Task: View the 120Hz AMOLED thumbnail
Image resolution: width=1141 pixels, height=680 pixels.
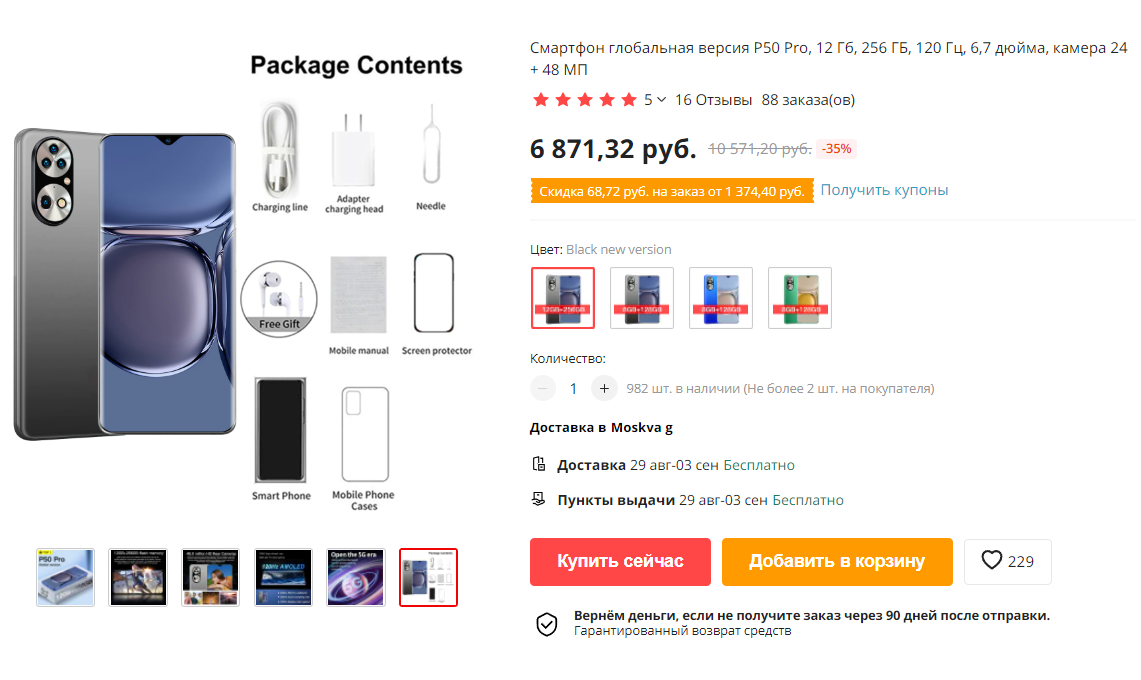Action: tap(283, 577)
